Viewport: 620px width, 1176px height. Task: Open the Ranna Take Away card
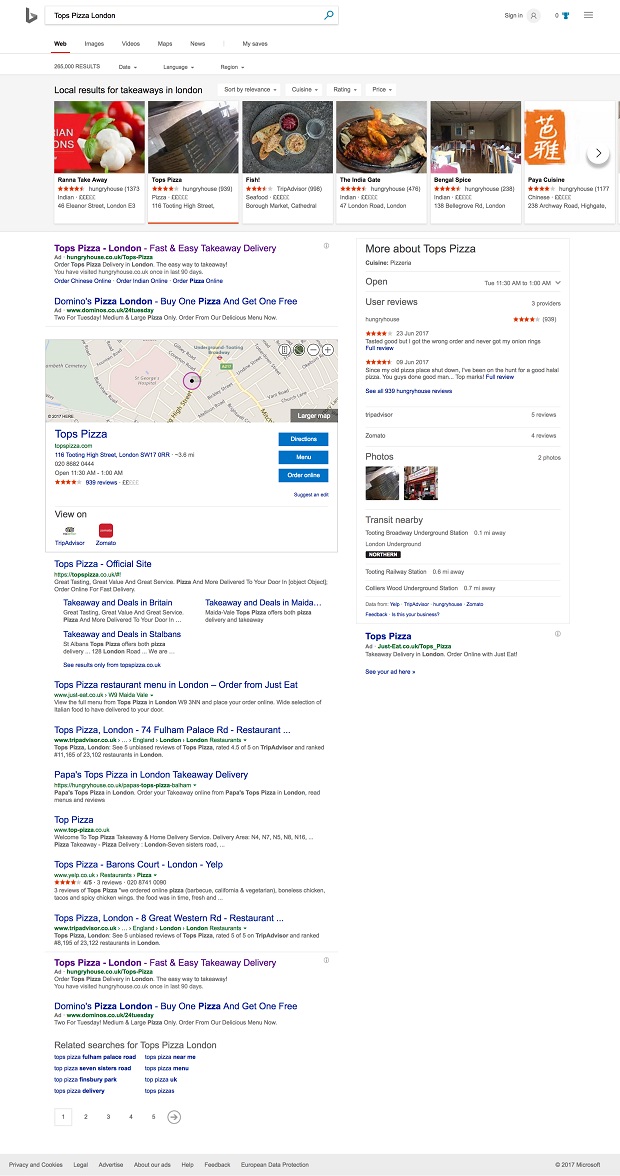[99, 161]
